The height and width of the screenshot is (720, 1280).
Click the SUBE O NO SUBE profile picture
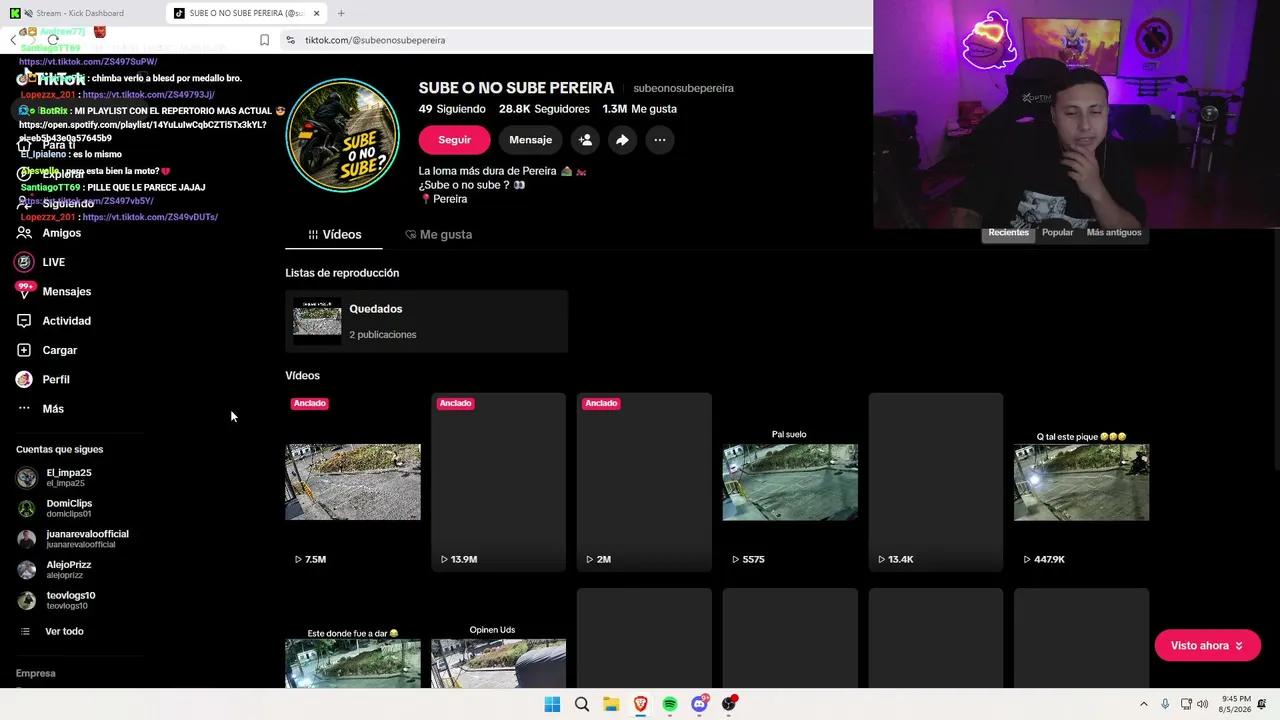coord(343,135)
